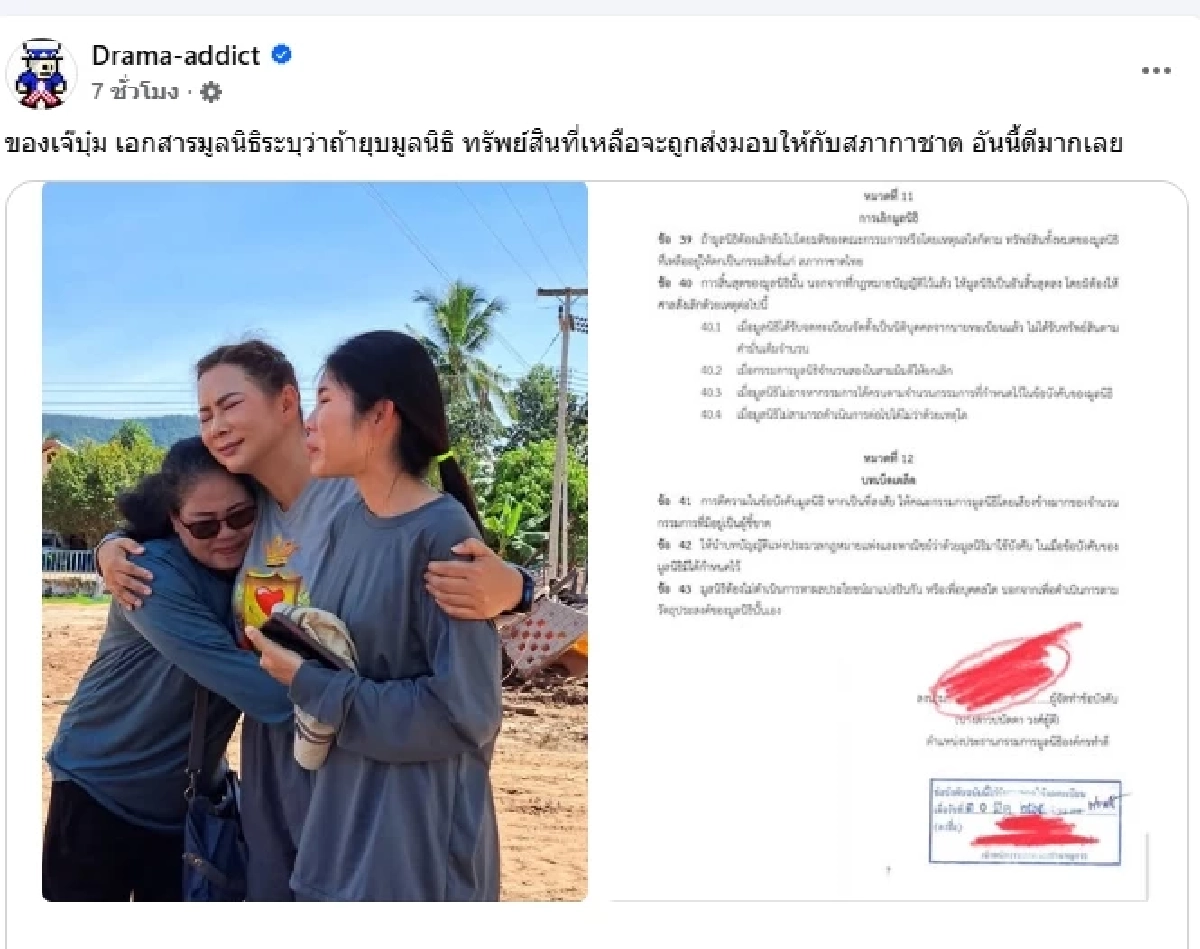This screenshot has height=949, width=1200.
Task: Open the photo of three women hugging
Action: tap(315, 541)
